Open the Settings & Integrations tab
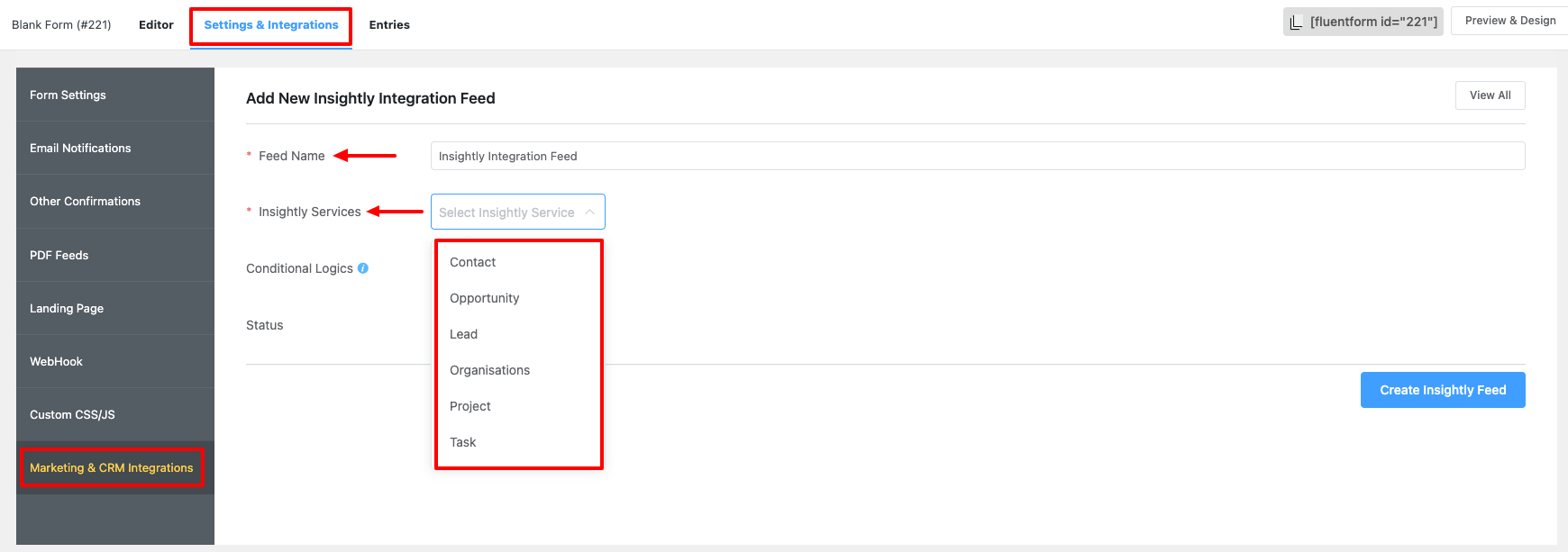Viewport: 1568px width, 552px height. click(271, 24)
